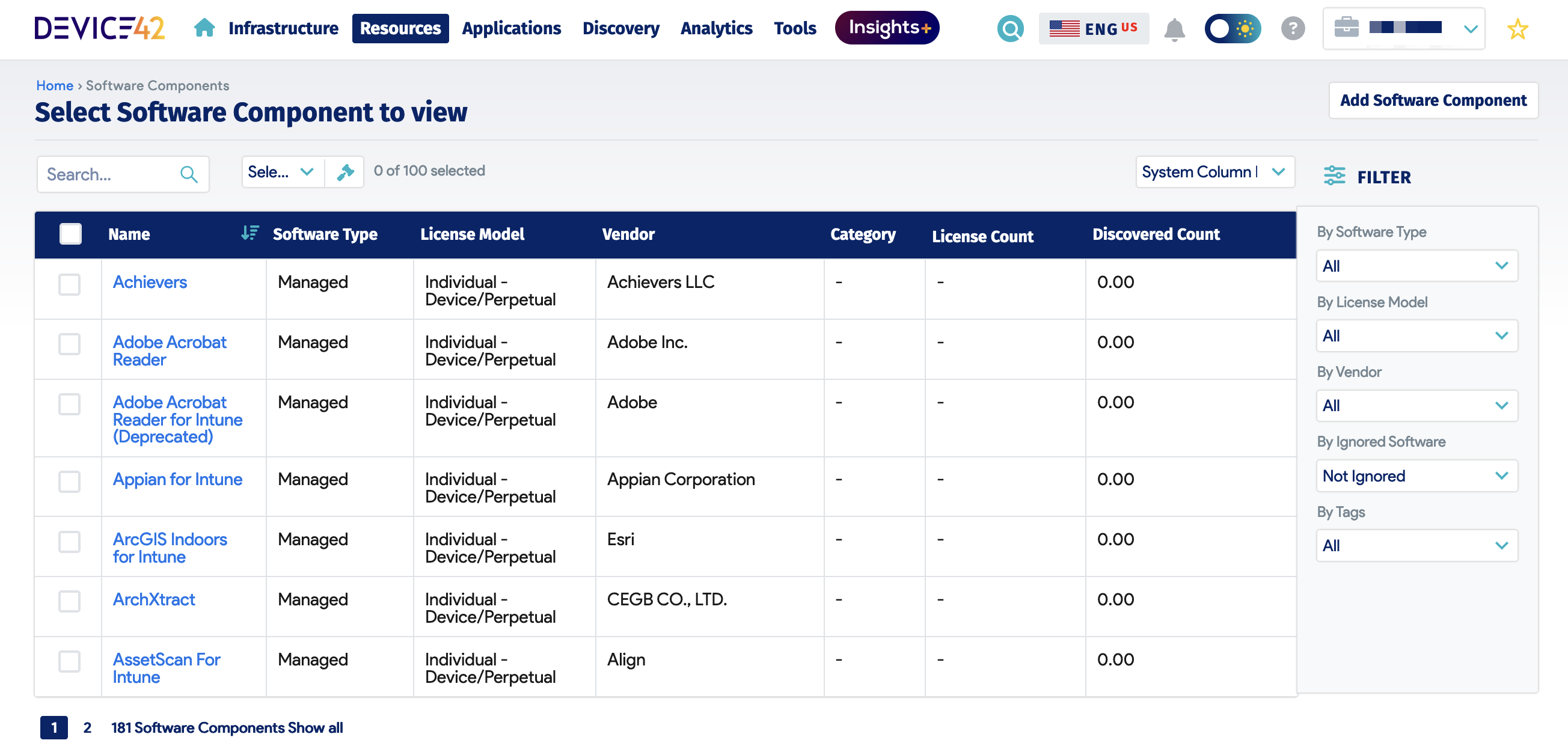
Task: Expand the Not Ignored software dropdown
Action: [x=1416, y=475]
